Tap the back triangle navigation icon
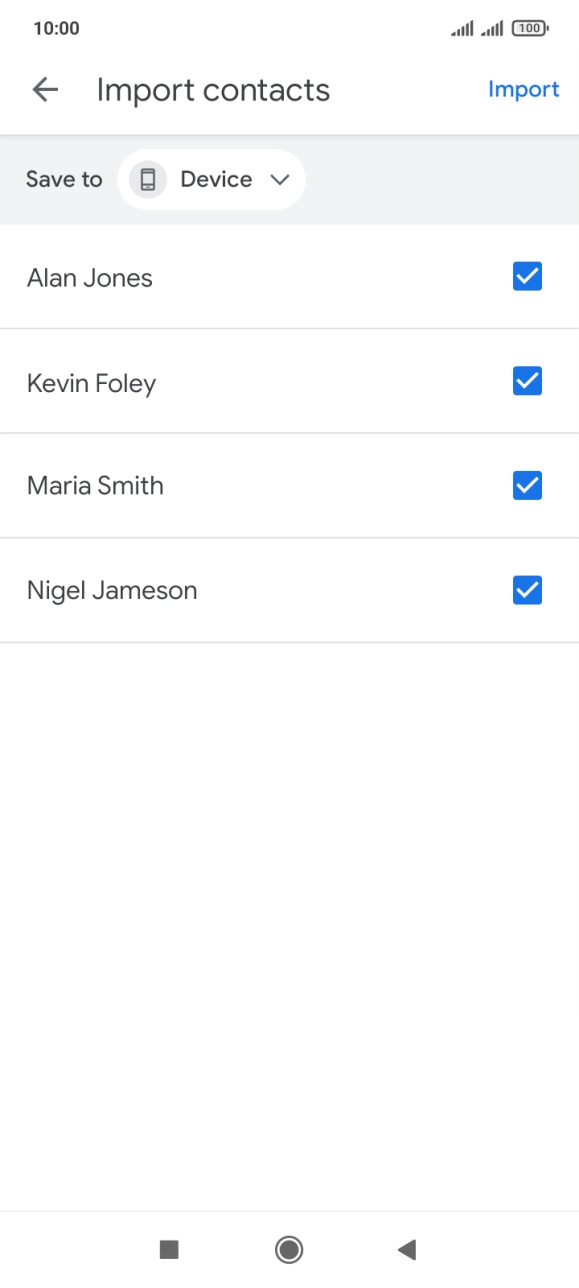 pyautogui.click(x=406, y=1249)
